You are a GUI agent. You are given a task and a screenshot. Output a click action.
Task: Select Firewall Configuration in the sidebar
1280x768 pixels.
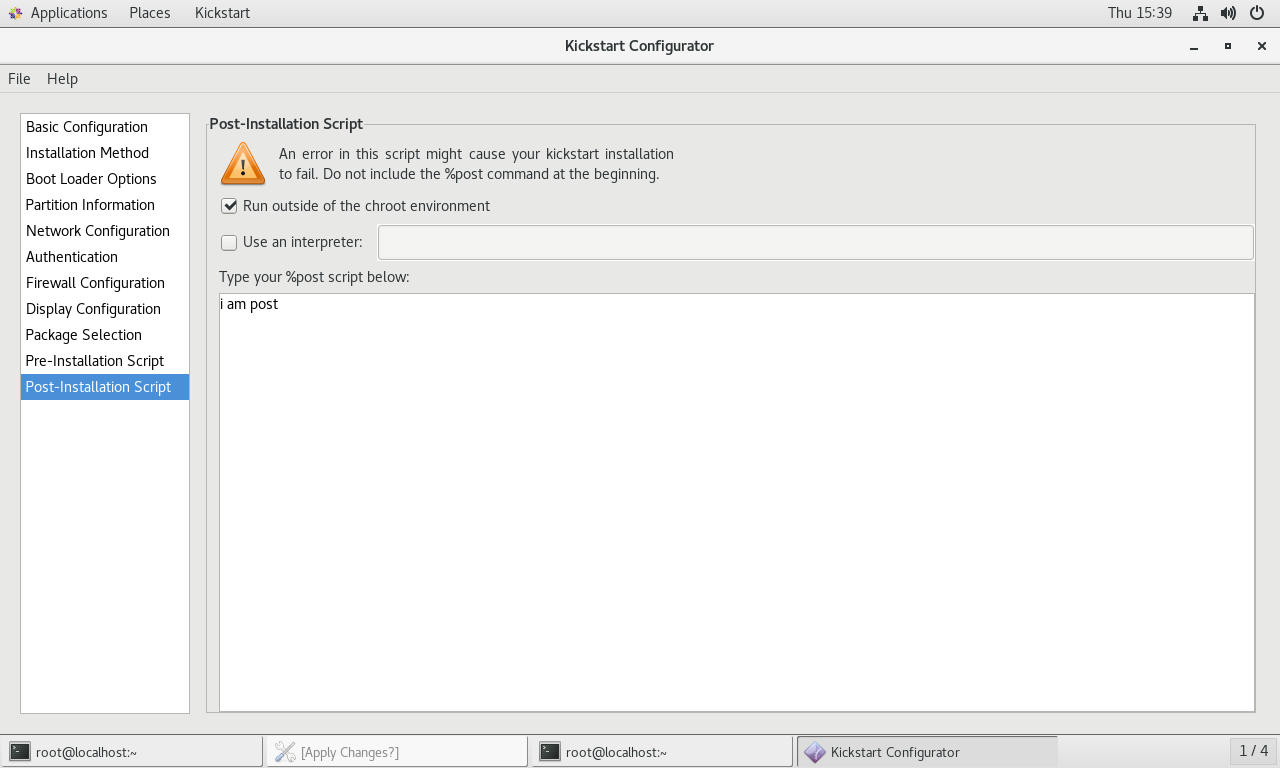tap(105, 283)
